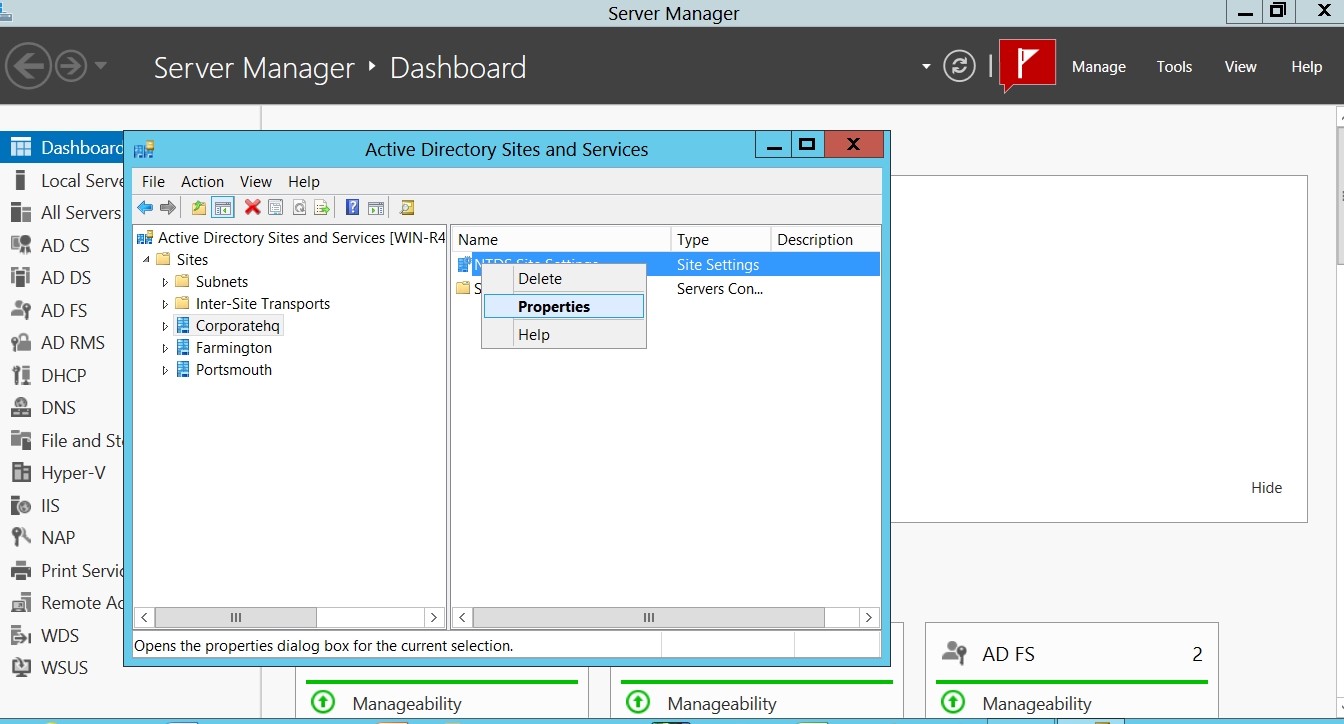Open Server Manager's Help menu in header
This screenshot has height=724, width=1344.
[1306, 67]
